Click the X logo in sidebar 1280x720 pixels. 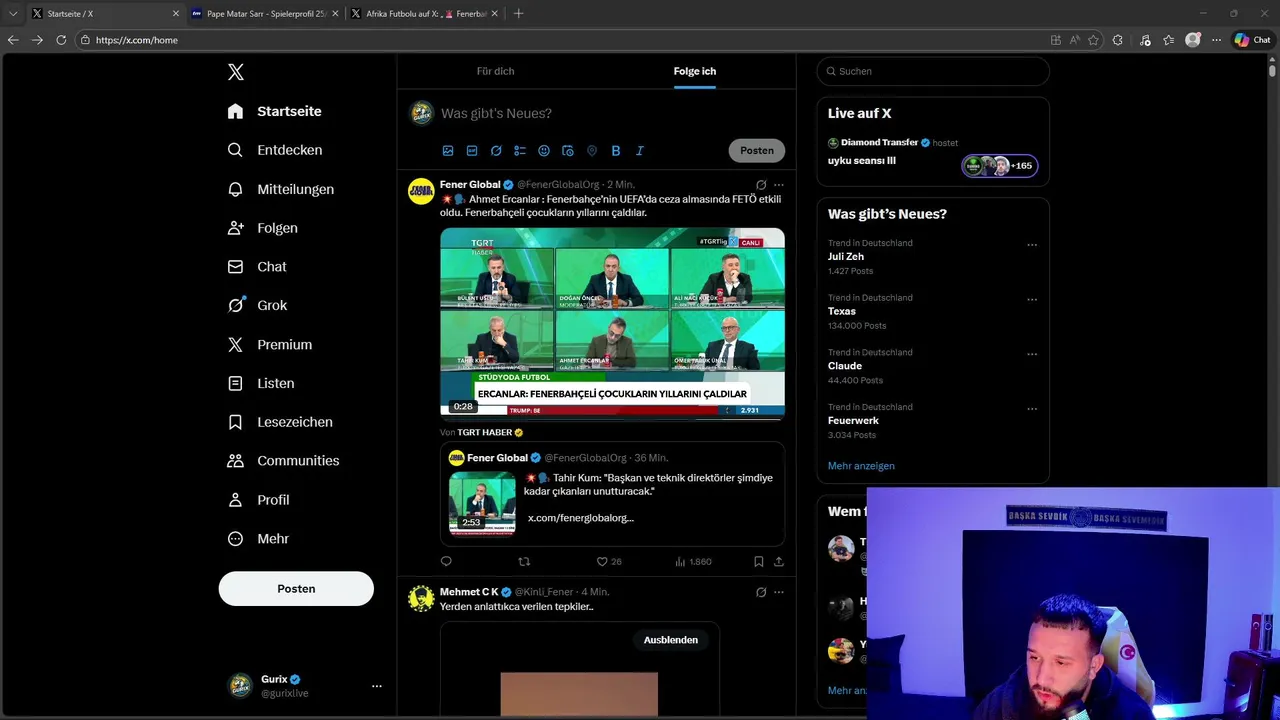236,72
